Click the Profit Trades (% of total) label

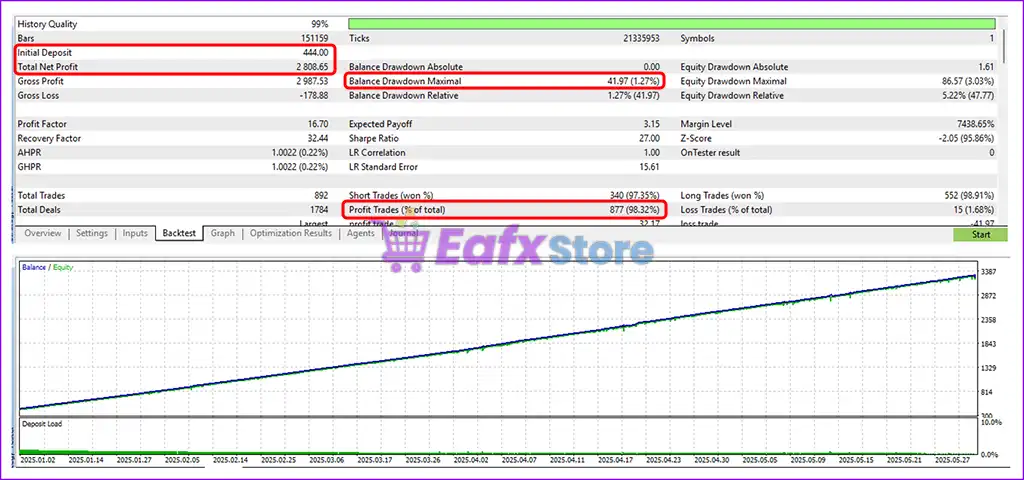point(398,210)
